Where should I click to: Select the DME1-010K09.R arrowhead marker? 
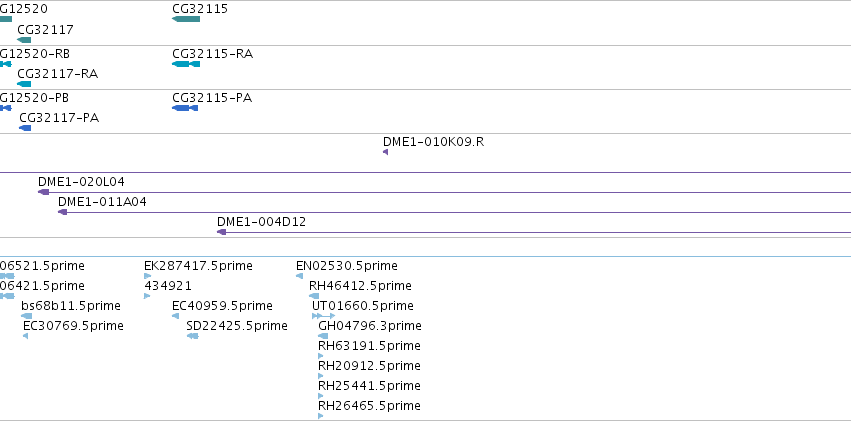[385, 152]
